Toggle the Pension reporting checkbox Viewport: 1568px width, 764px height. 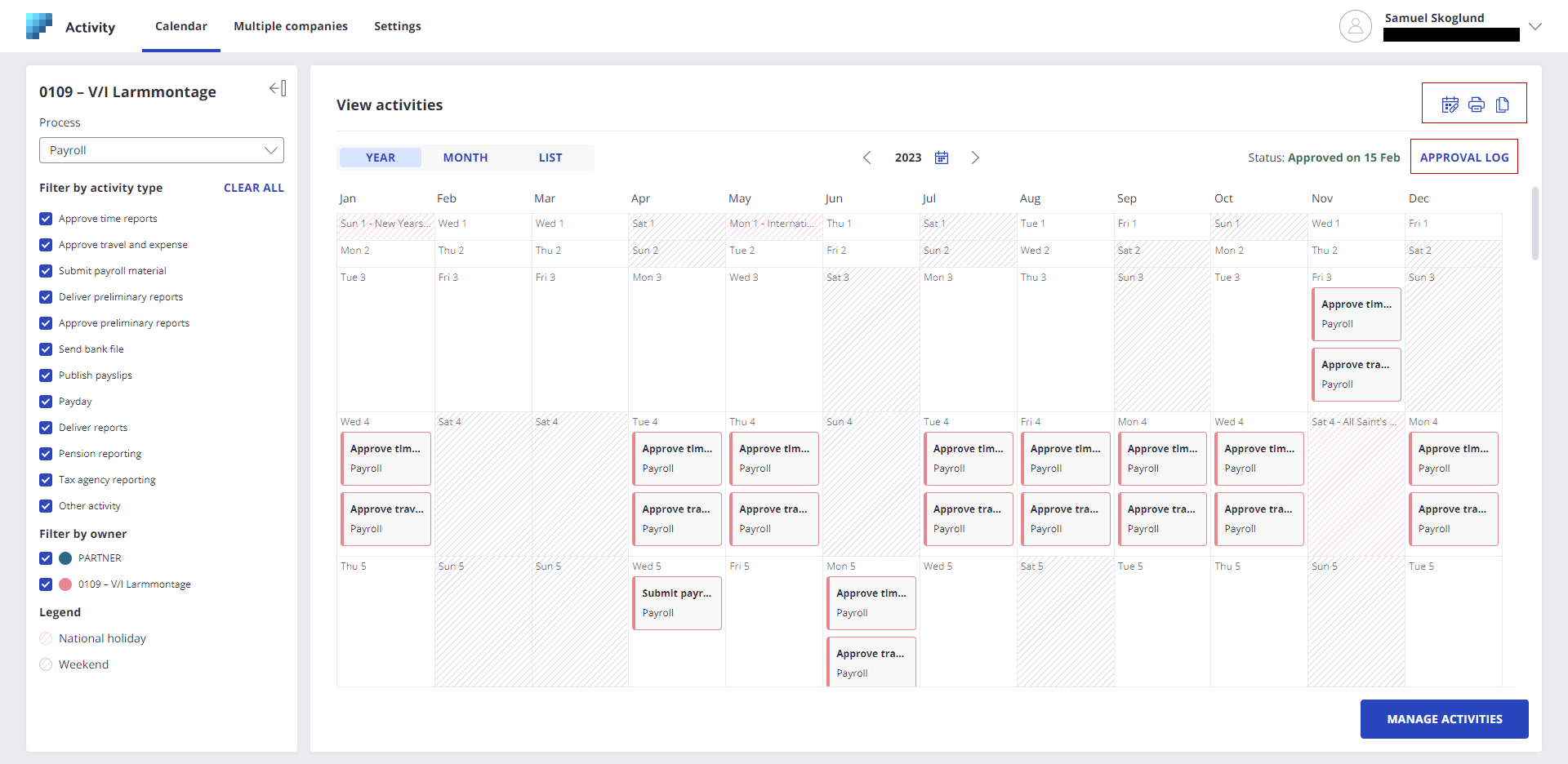coord(46,454)
